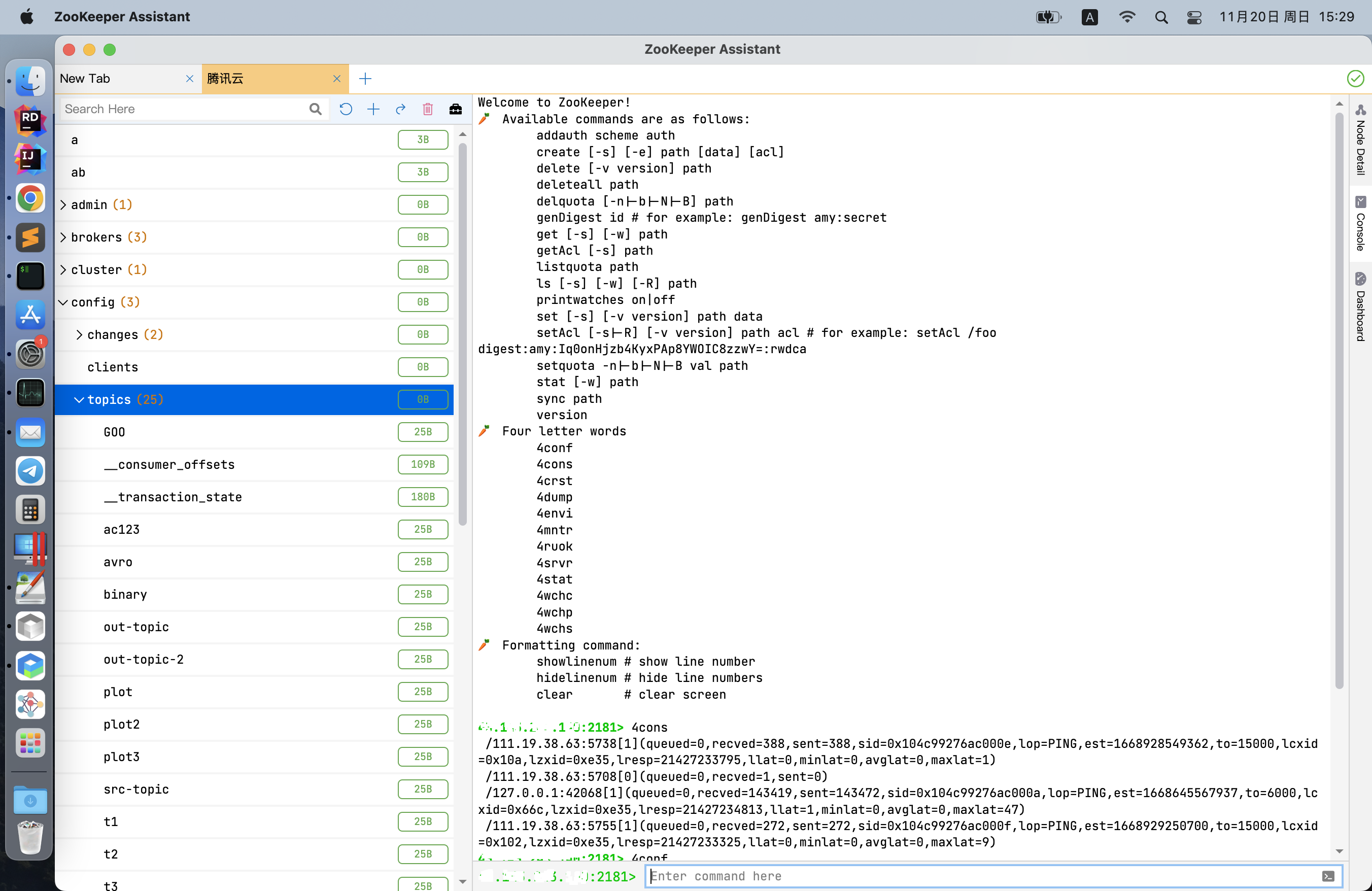Click the Enter command here field
This screenshot has height=891, width=1372.
coord(980,876)
